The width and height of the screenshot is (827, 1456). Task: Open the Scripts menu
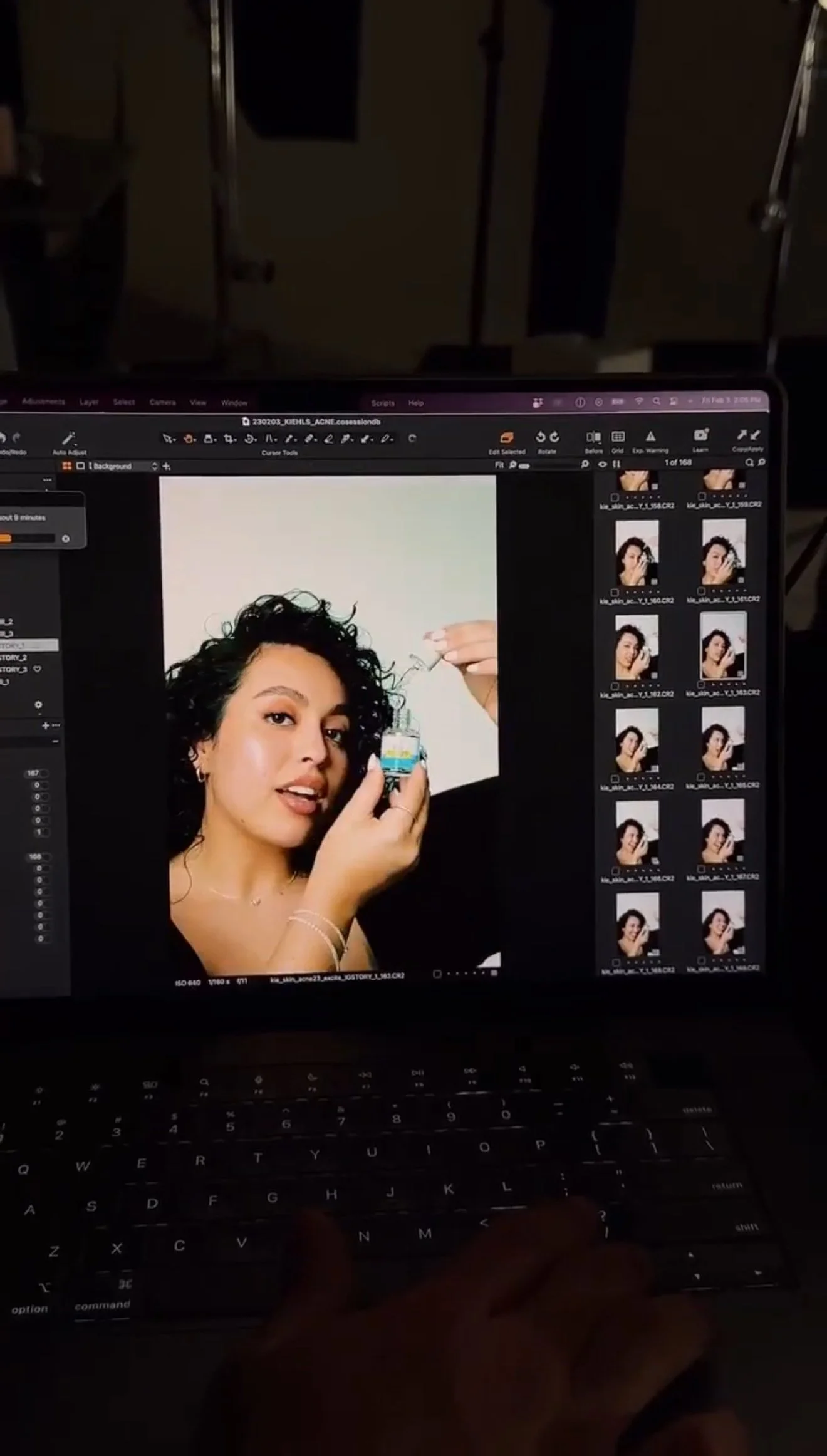tap(383, 403)
